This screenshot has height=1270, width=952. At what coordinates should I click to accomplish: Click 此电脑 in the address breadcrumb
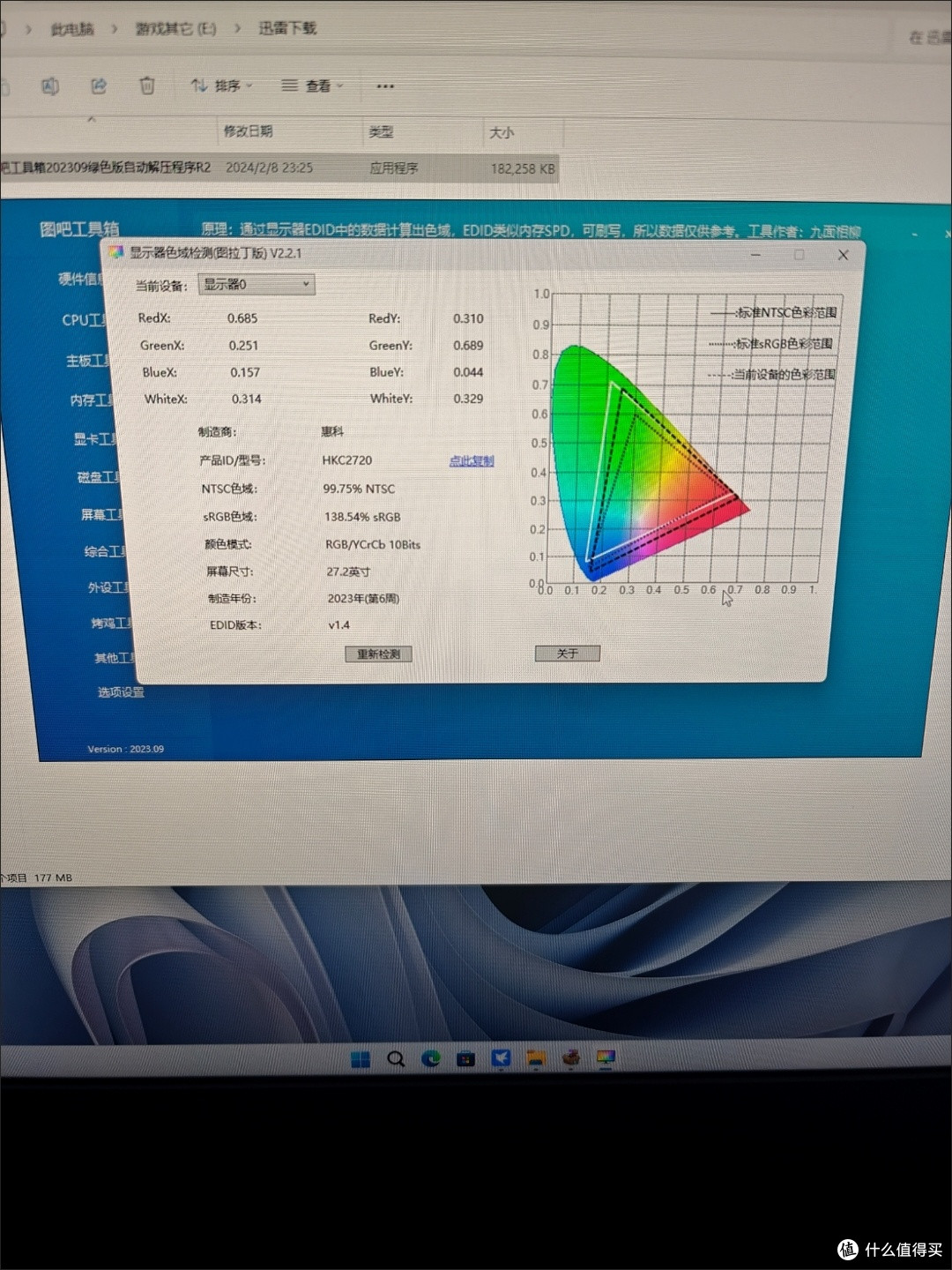72,29
